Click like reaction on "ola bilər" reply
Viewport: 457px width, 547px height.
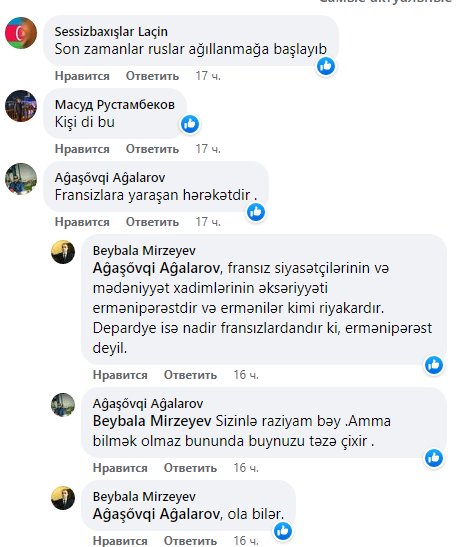pos(283,531)
